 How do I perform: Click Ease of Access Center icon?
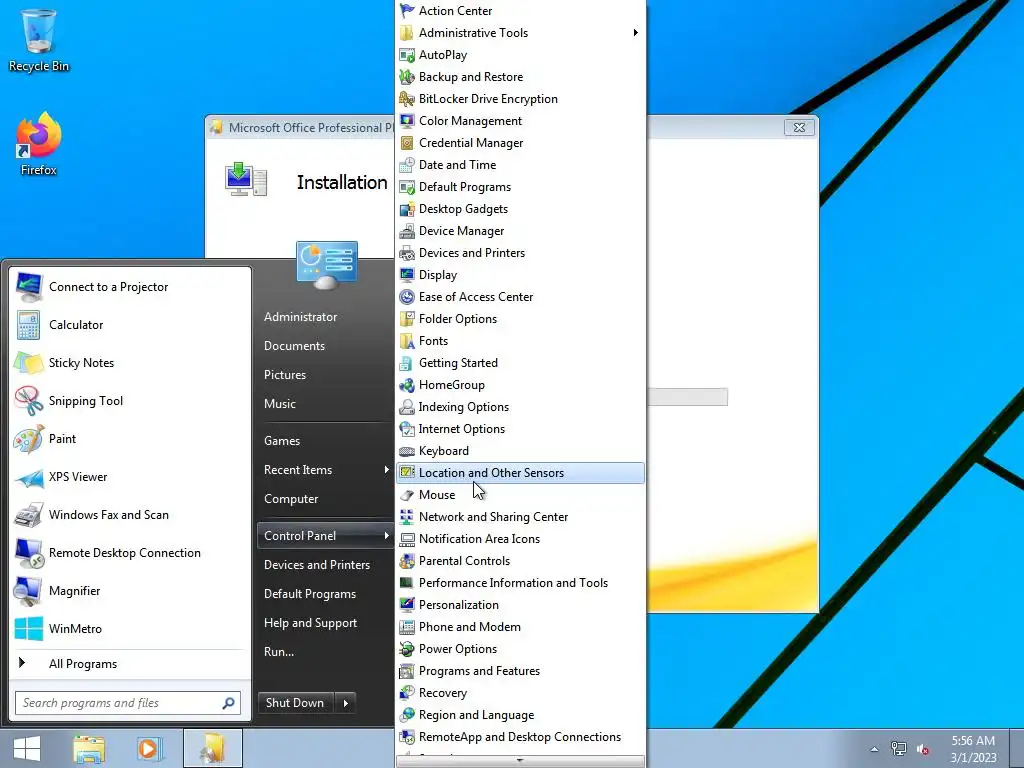[x=407, y=297]
